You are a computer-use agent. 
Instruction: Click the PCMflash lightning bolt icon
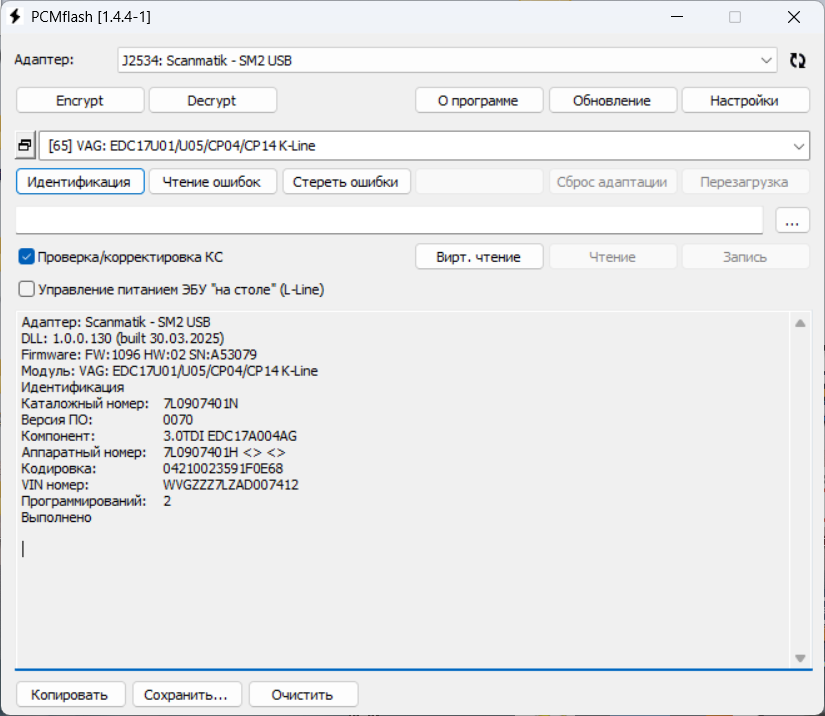pyautogui.click(x=15, y=17)
